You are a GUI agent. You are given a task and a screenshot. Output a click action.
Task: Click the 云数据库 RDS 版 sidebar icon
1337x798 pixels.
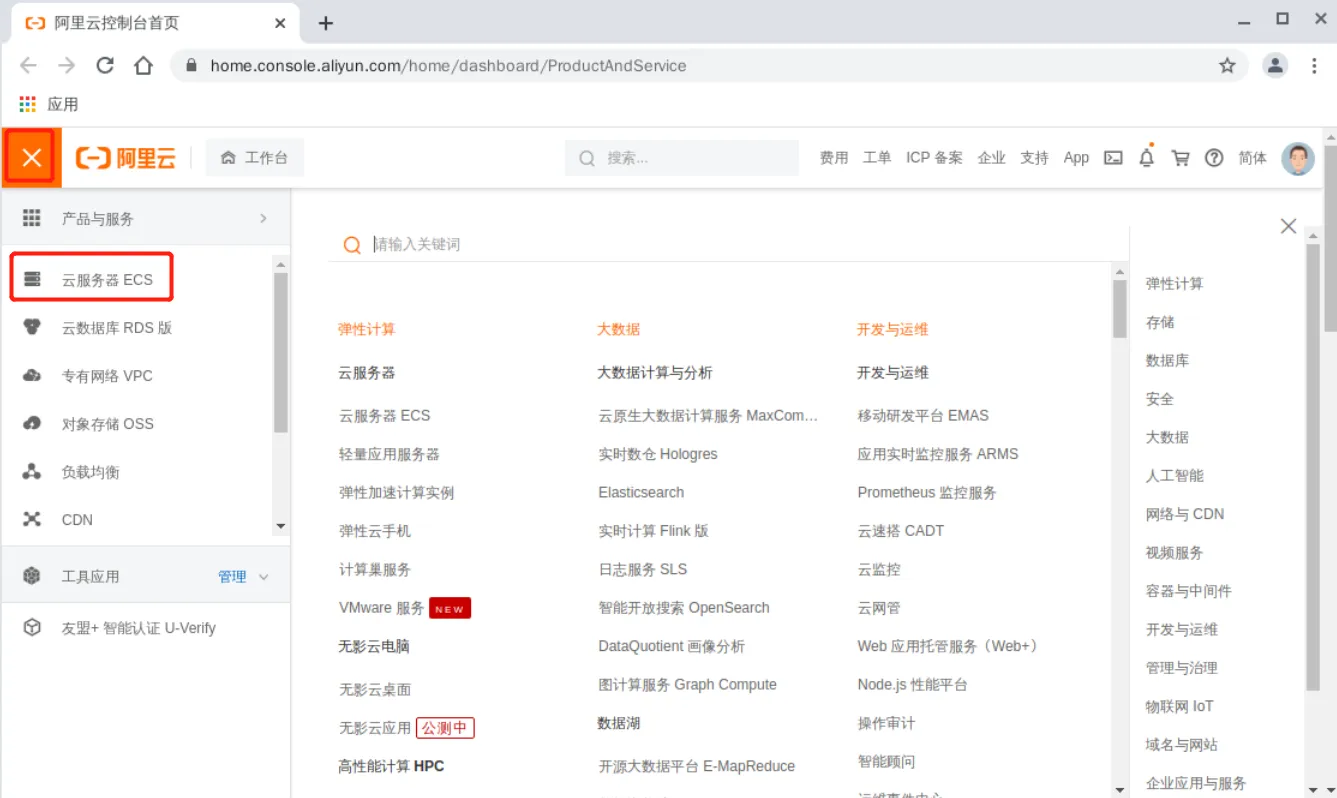click(32, 327)
